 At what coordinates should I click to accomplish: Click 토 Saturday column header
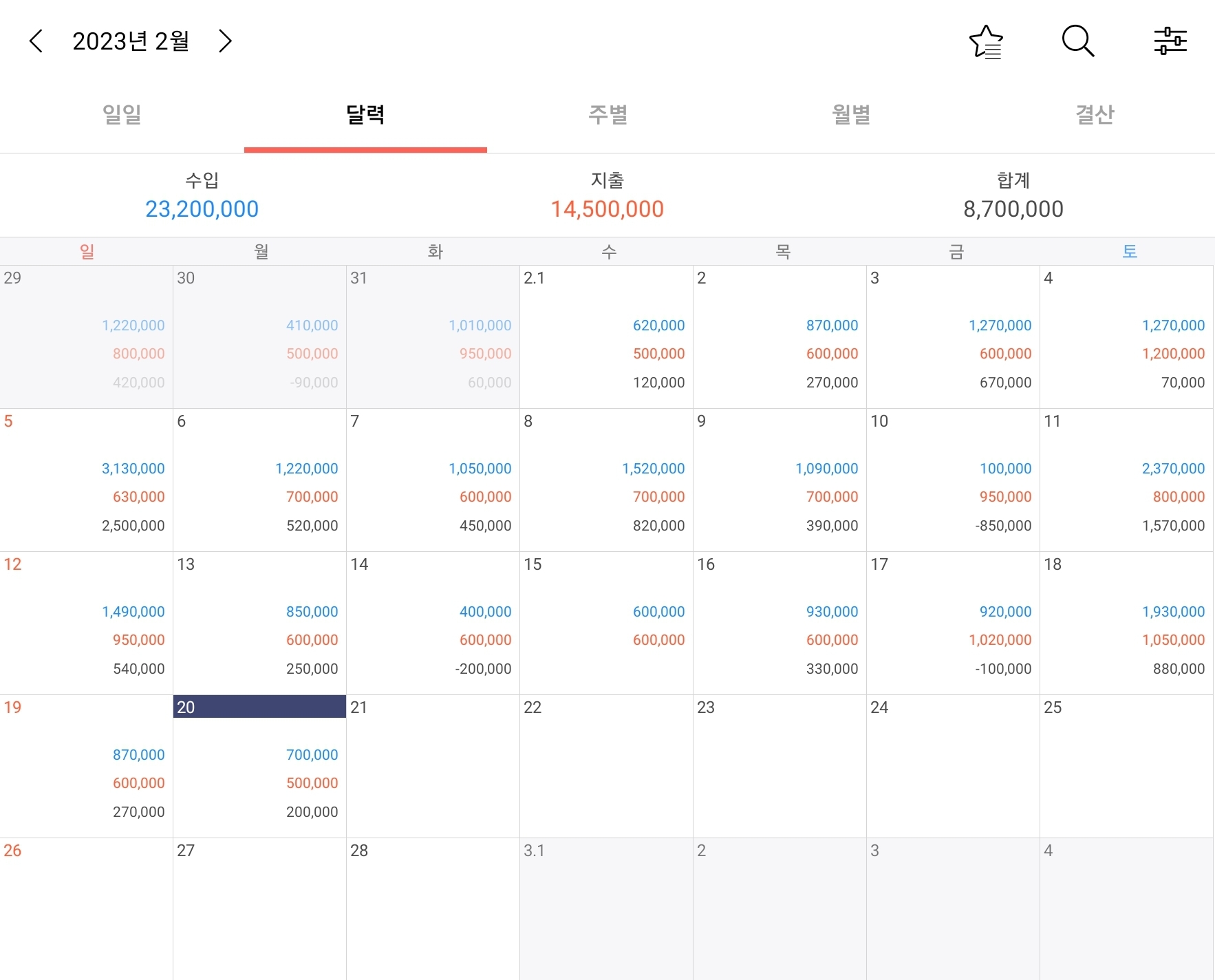coord(1130,252)
